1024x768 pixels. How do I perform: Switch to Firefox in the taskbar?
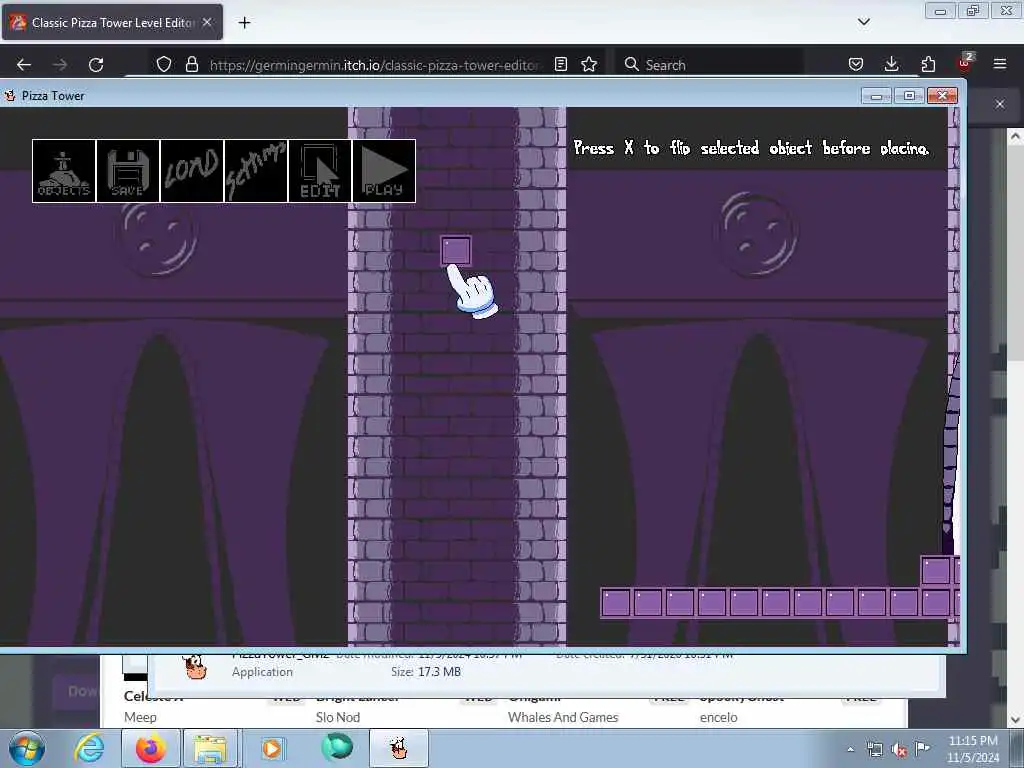151,749
